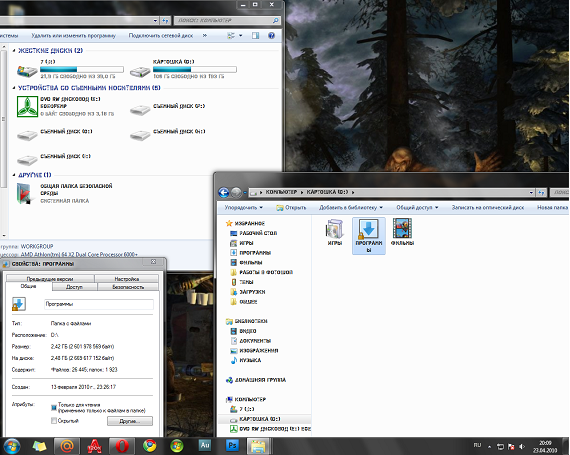The image size is (570, 455).
Task: Launch Google Chrome from the taskbar
Action: coord(149,446)
